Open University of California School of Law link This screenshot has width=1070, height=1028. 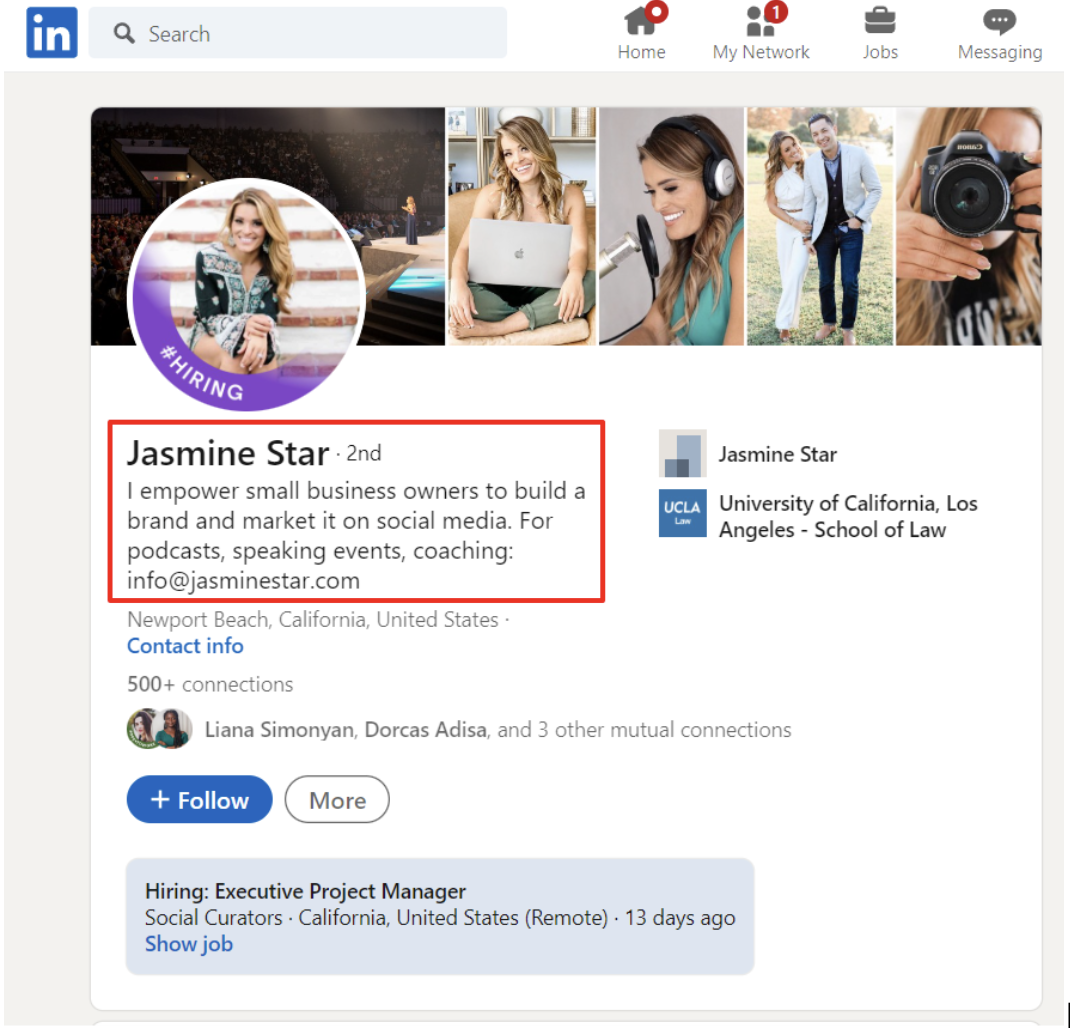pyautogui.click(x=848, y=517)
